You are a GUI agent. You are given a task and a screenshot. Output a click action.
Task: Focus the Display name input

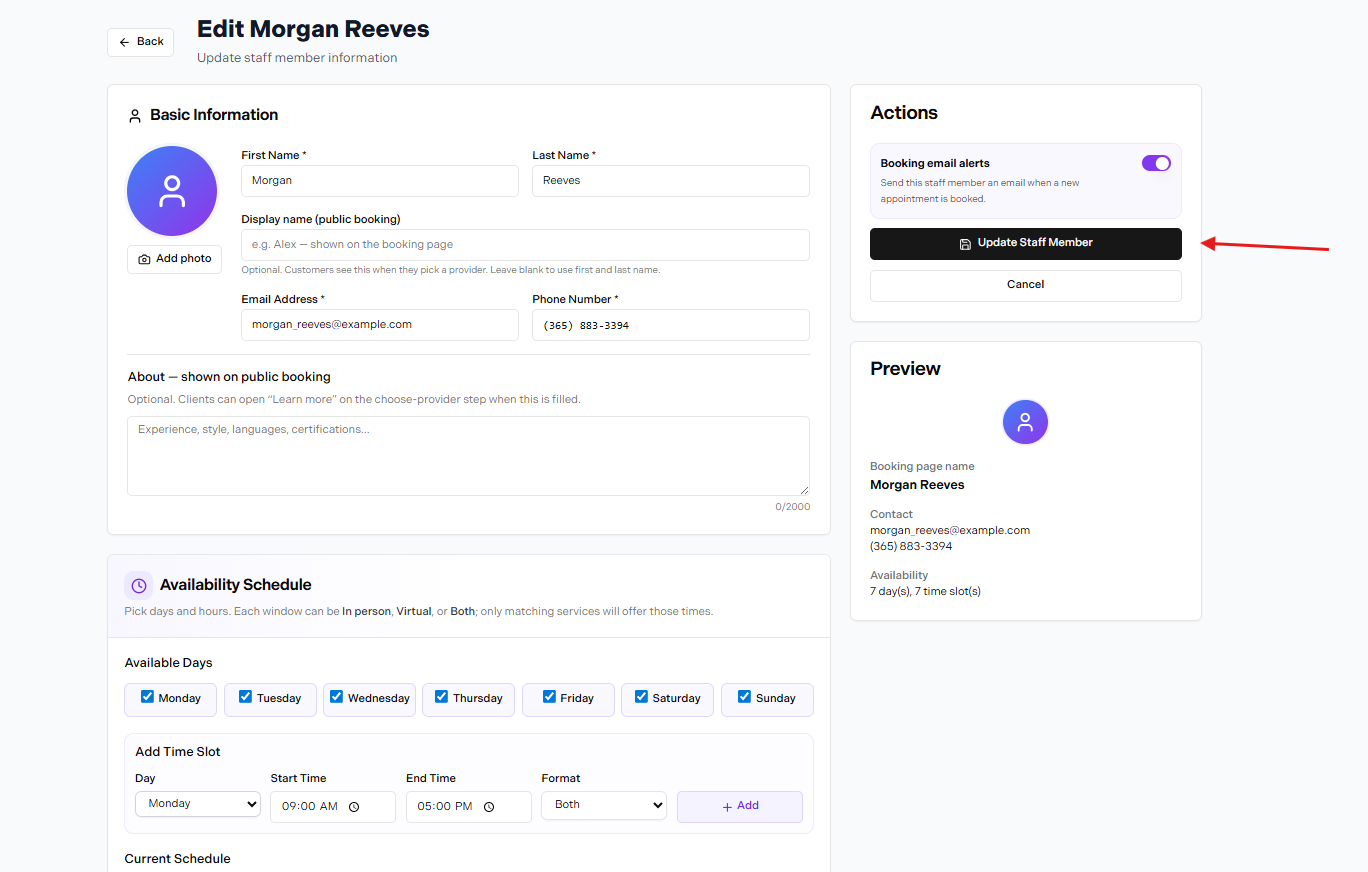525,245
